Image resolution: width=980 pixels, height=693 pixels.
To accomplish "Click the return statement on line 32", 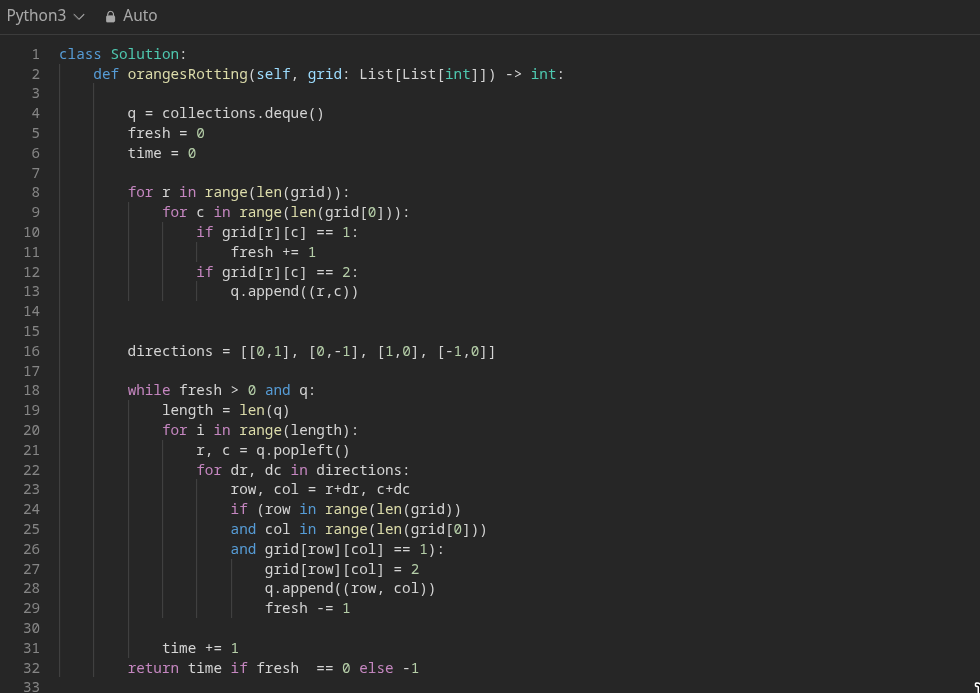I will click(273, 669).
